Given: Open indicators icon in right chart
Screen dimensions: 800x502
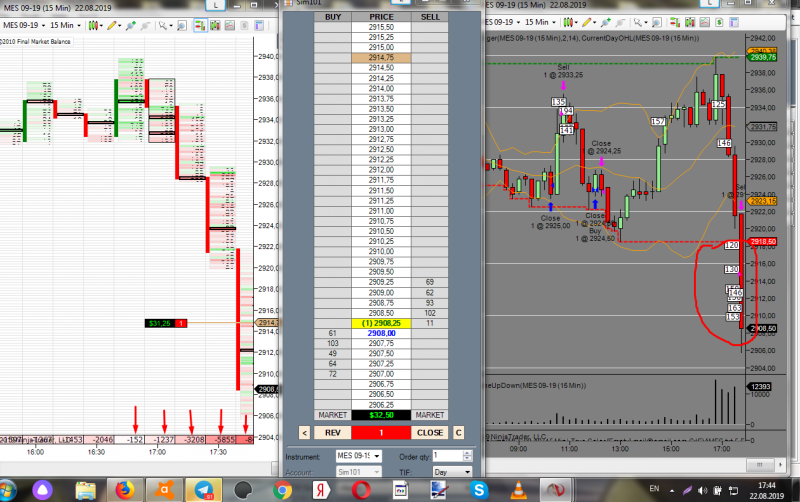Looking at the screenshot, I should point(705,22).
